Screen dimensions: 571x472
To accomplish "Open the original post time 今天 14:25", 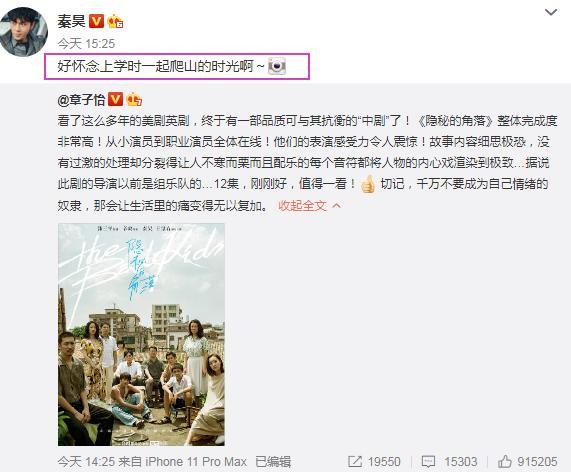I will pyautogui.click(x=86, y=462).
